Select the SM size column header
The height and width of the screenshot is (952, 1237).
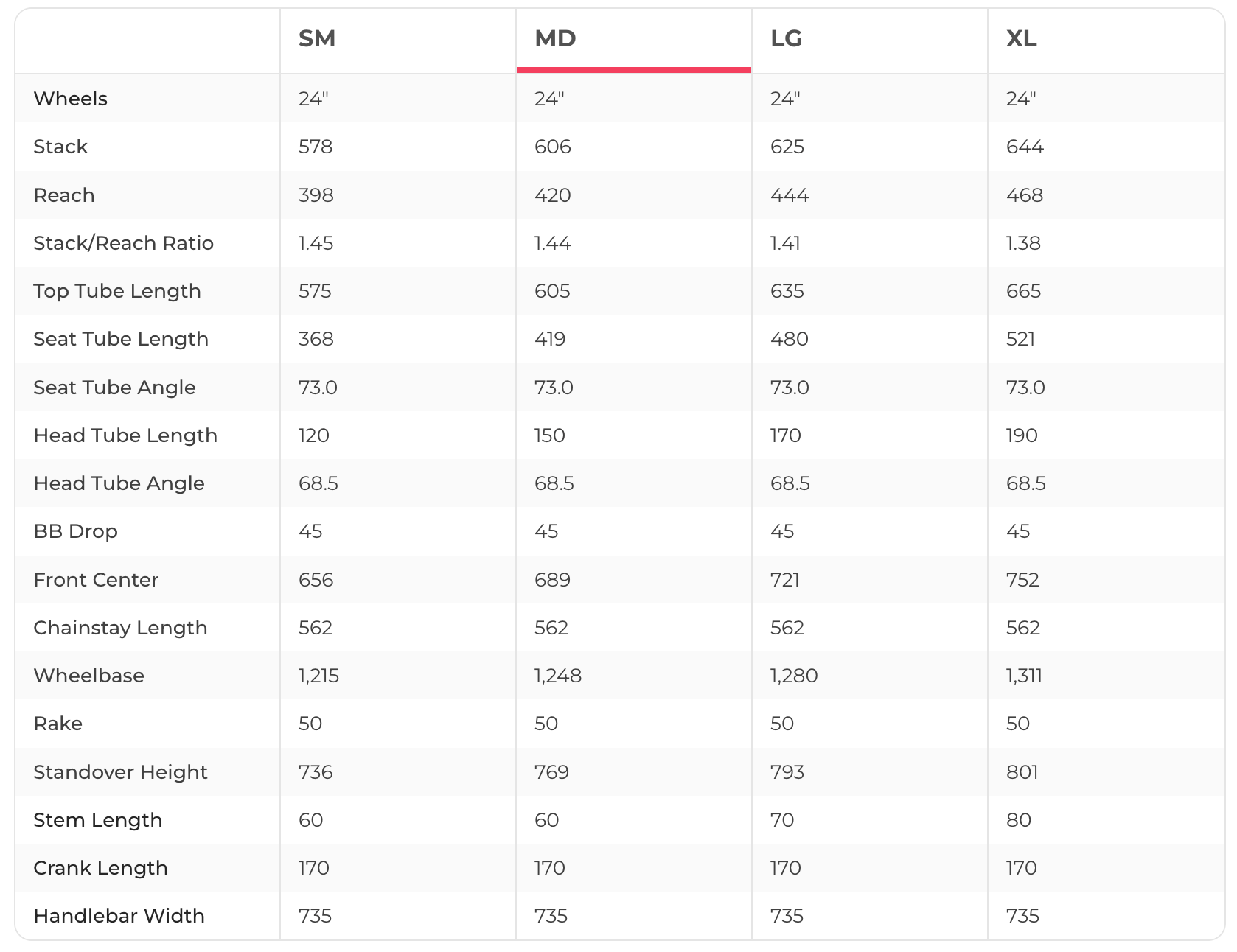(x=317, y=38)
